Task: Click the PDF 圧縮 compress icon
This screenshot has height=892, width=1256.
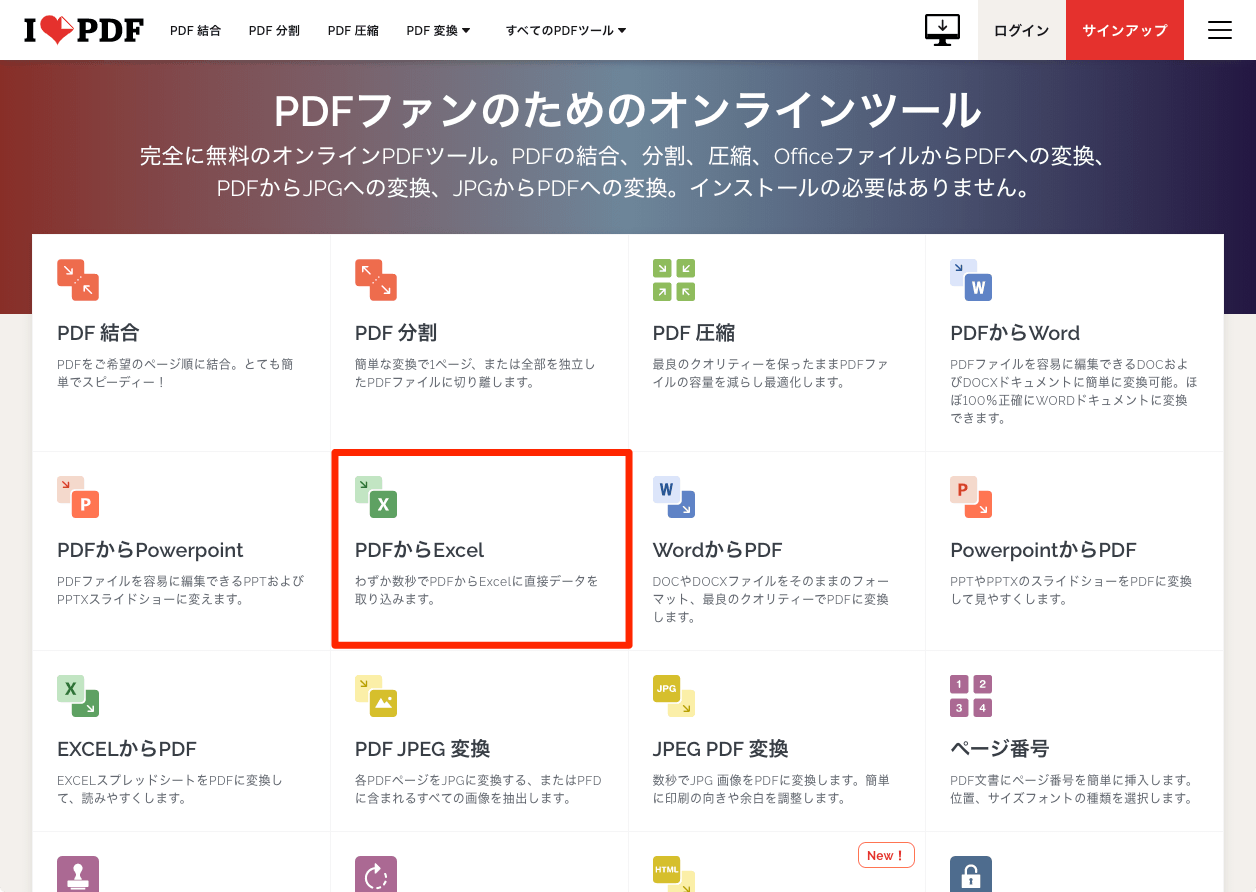Action: (x=674, y=280)
